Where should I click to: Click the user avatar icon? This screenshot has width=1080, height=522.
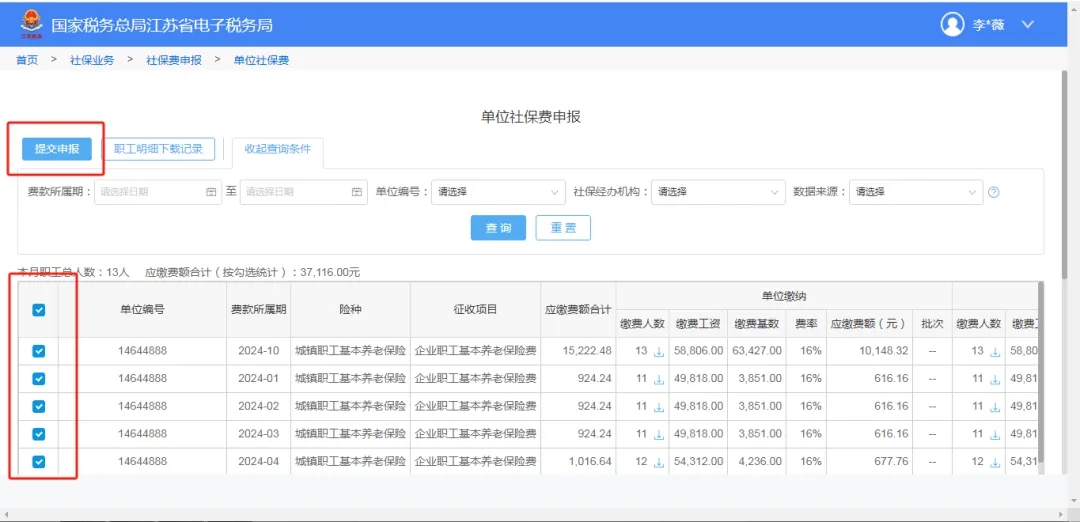pyautogui.click(x=952, y=25)
